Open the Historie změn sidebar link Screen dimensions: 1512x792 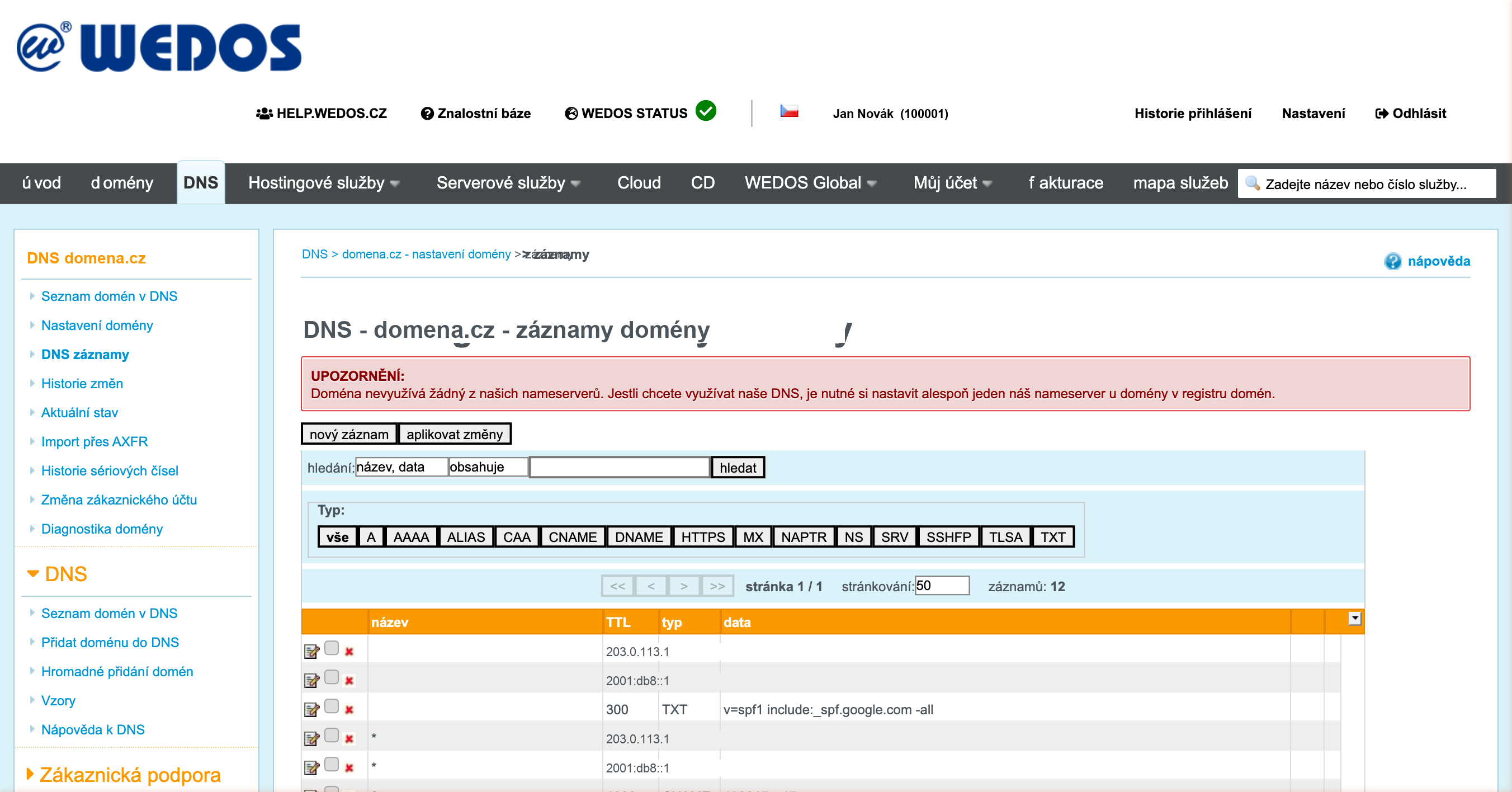(82, 383)
